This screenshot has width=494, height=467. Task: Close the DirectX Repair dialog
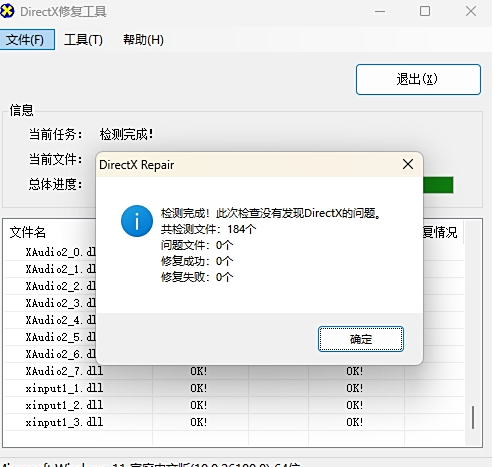[x=408, y=164]
